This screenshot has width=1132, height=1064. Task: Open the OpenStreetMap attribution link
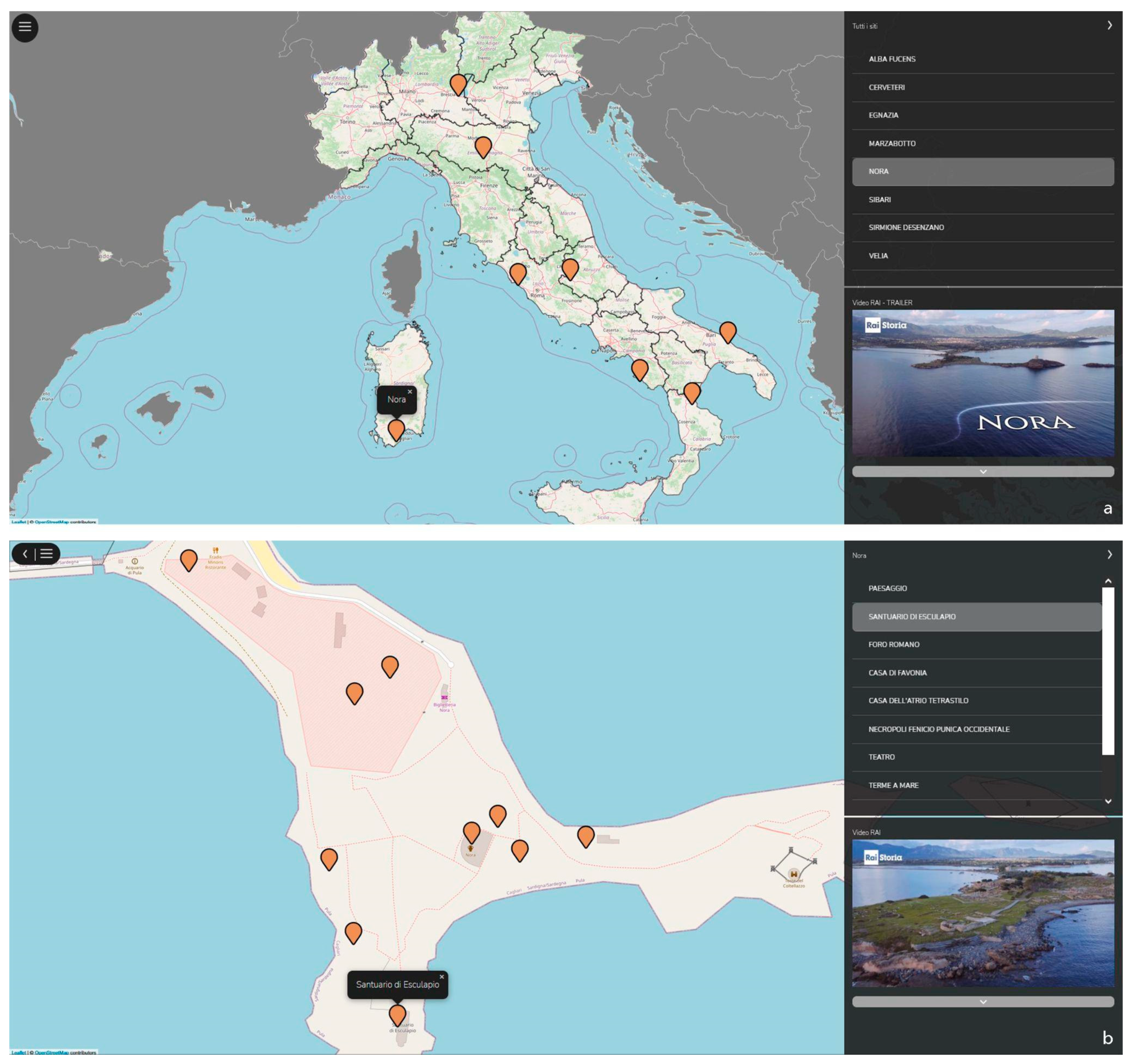51,522
